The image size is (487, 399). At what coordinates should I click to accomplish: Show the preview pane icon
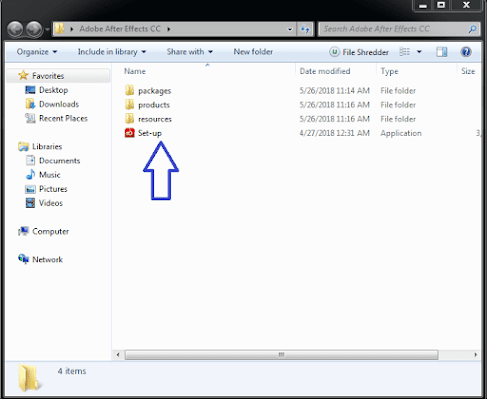[442, 52]
